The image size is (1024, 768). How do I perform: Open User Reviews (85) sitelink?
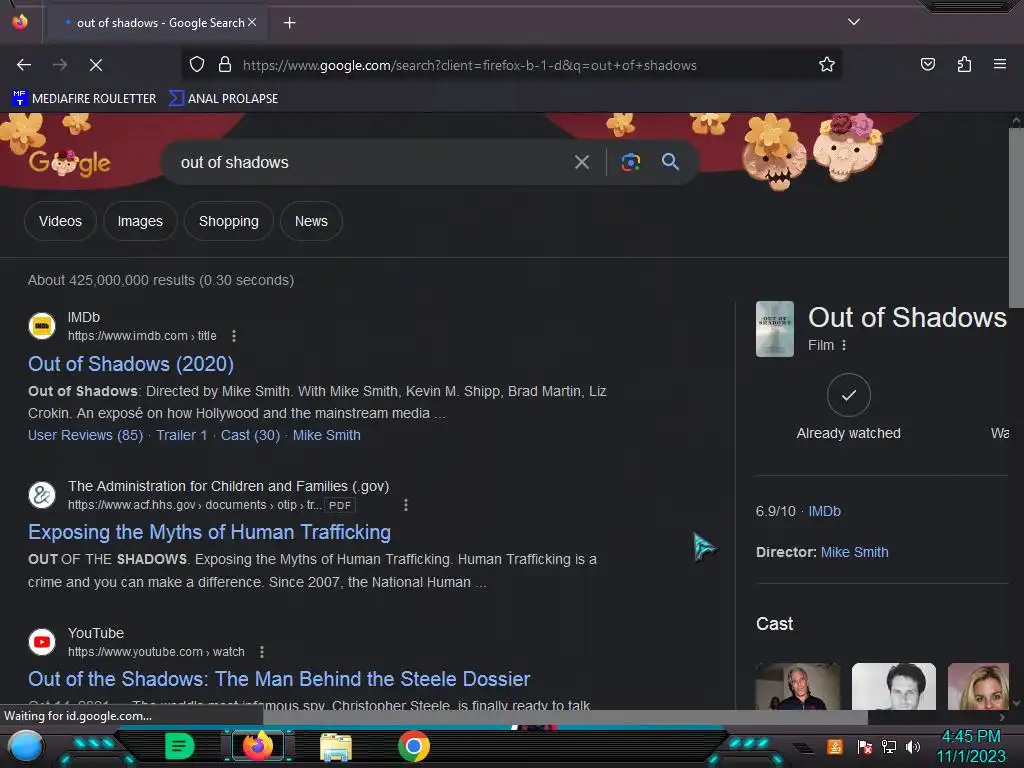point(85,435)
